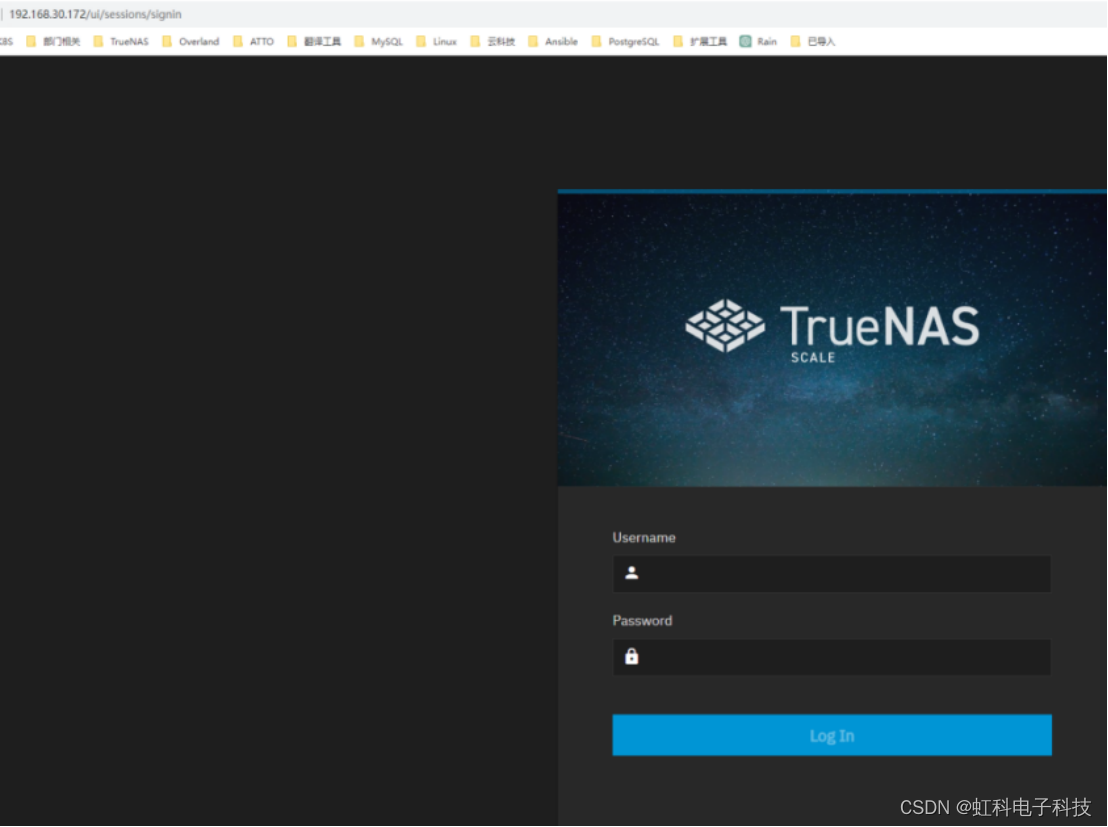The height and width of the screenshot is (827, 1108).
Task: Open the MySQL bookmark folder
Action: click(379, 42)
